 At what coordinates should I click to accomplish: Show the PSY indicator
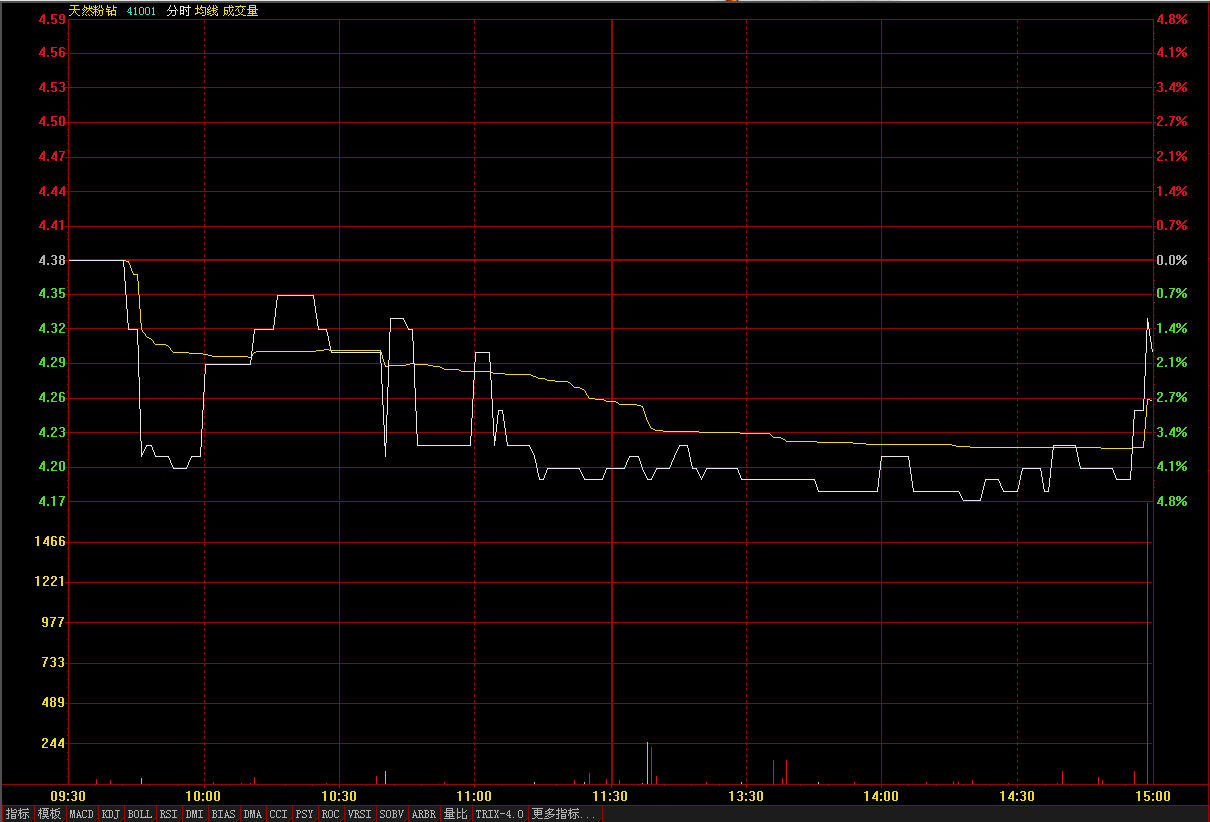click(x=305, y=814)
